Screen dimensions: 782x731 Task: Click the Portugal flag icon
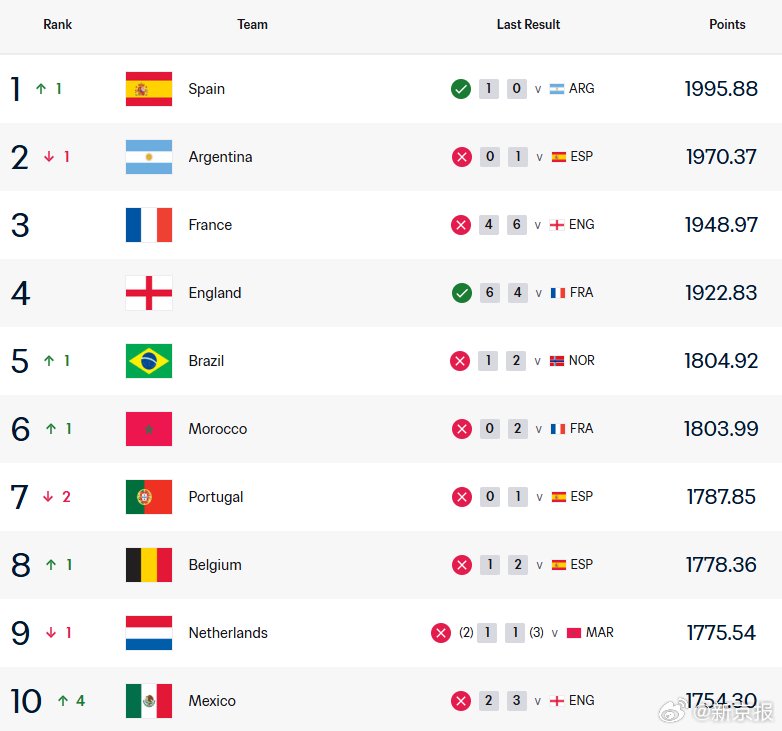pos(149,497)
